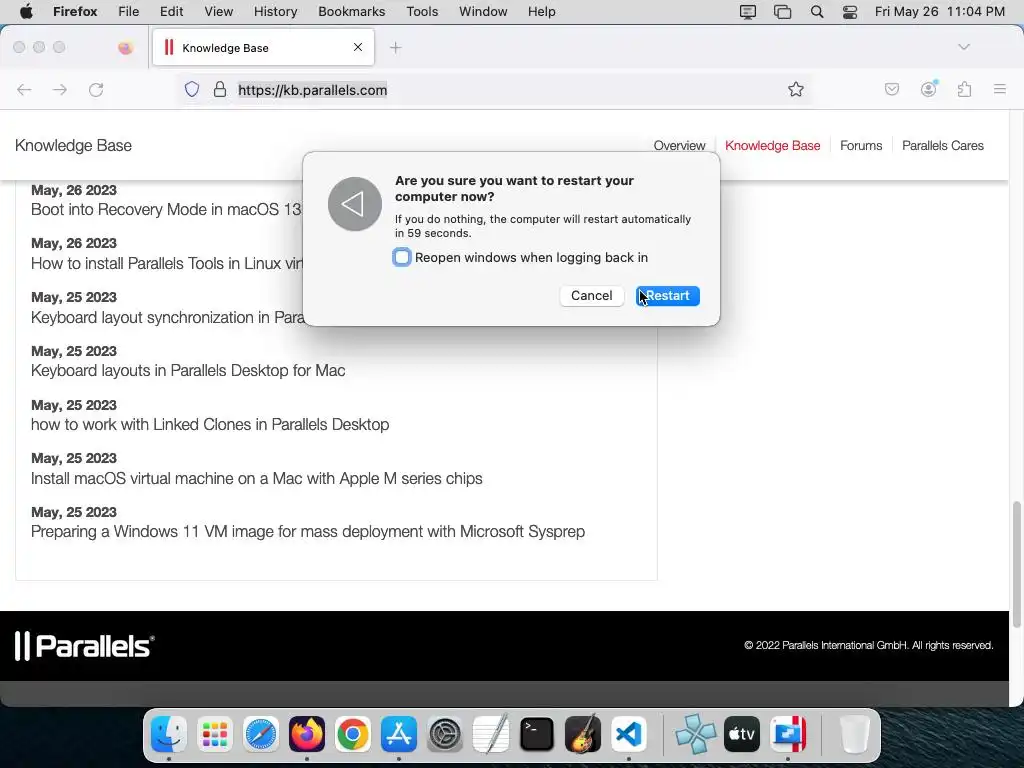This screenshot has height=768, width=1024.
Task: Confirm with the Restart button
Action: (x=667, y=296)
